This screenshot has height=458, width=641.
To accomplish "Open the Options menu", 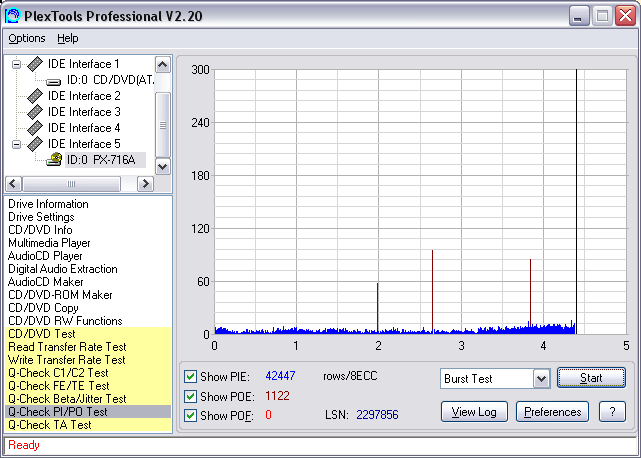I will [x=27, y=38].
